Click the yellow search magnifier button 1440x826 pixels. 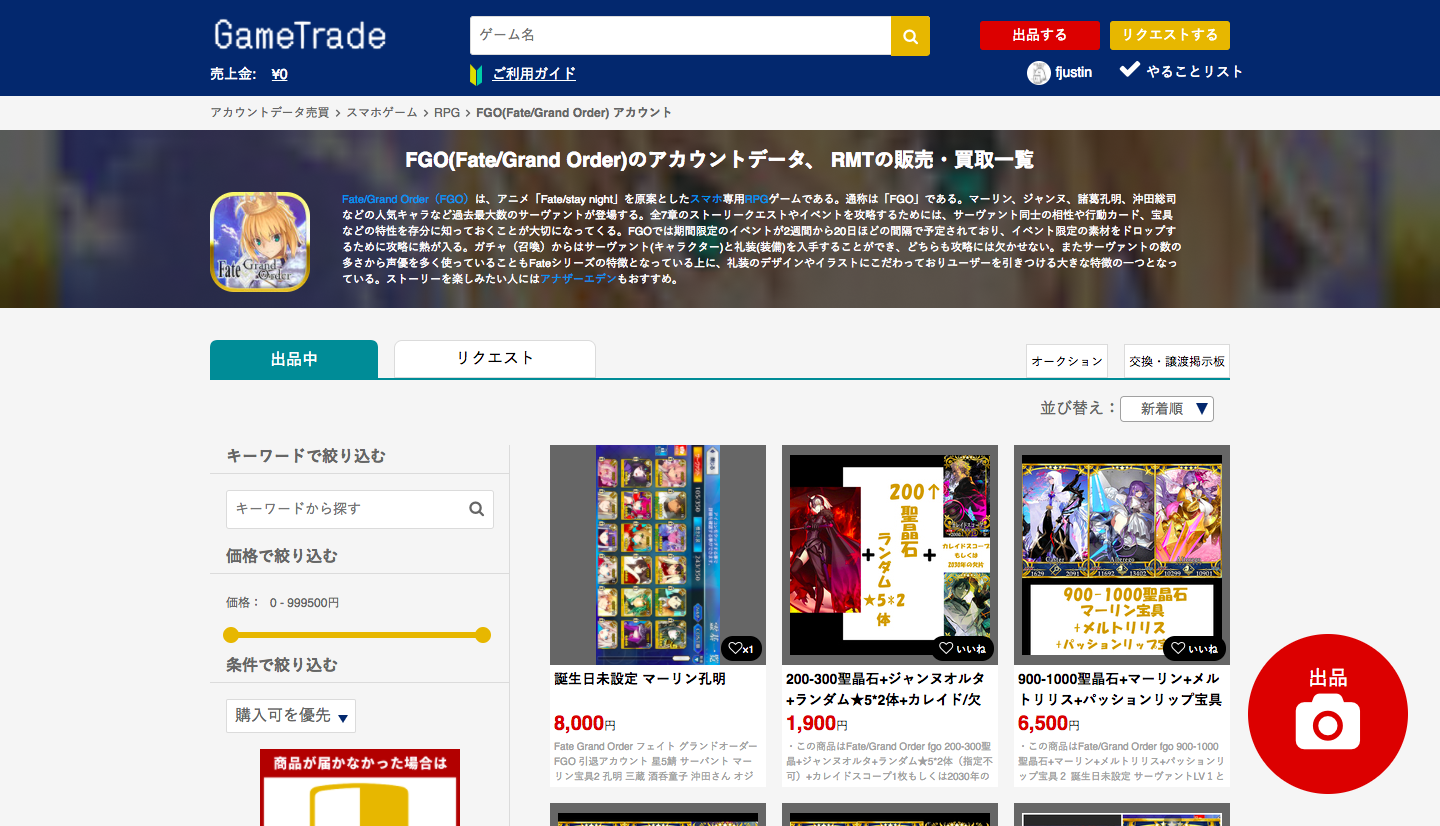[x=910, y=36]
